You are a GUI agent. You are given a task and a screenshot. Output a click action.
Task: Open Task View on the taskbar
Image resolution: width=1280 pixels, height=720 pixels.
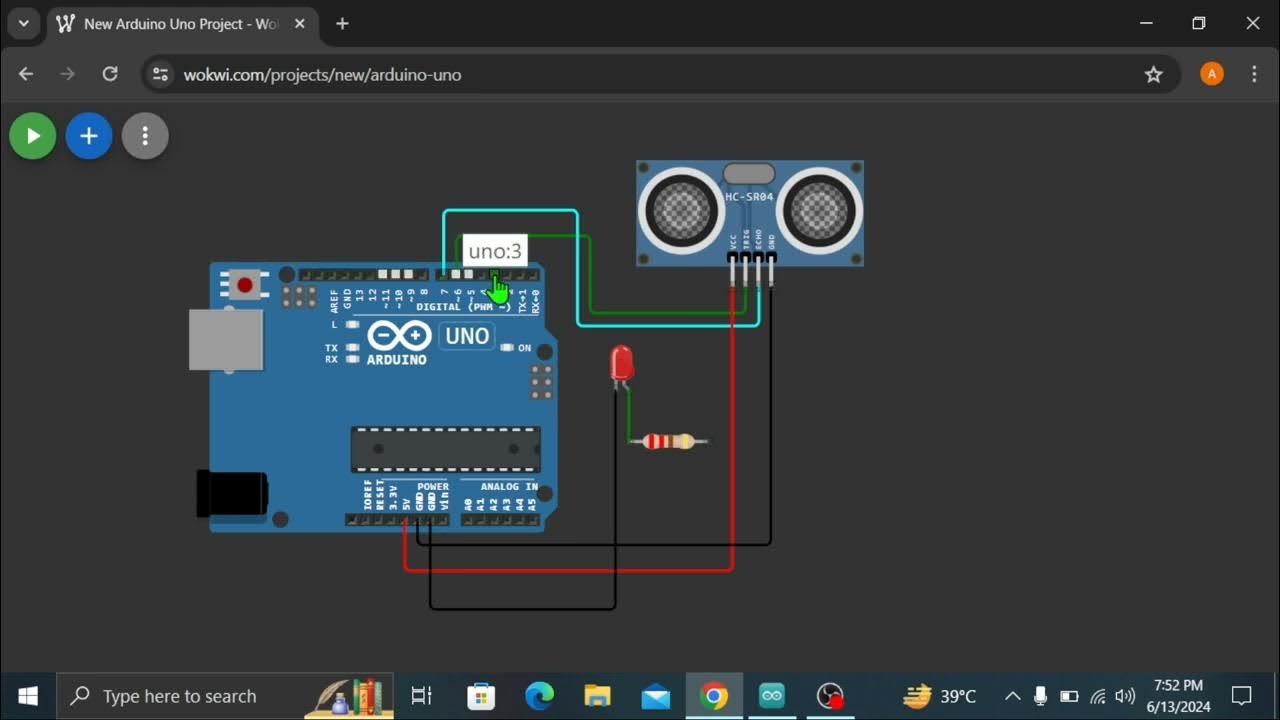(x=421, y=696)
